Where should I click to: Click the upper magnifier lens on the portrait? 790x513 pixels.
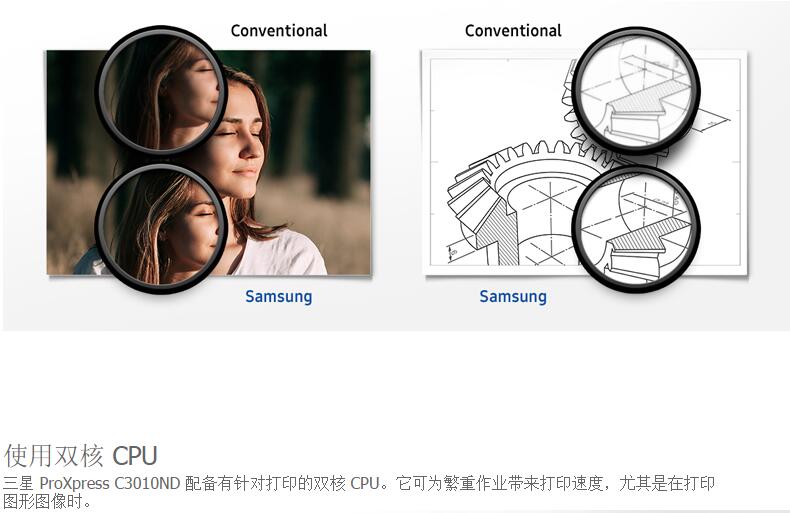pos(161,91)
